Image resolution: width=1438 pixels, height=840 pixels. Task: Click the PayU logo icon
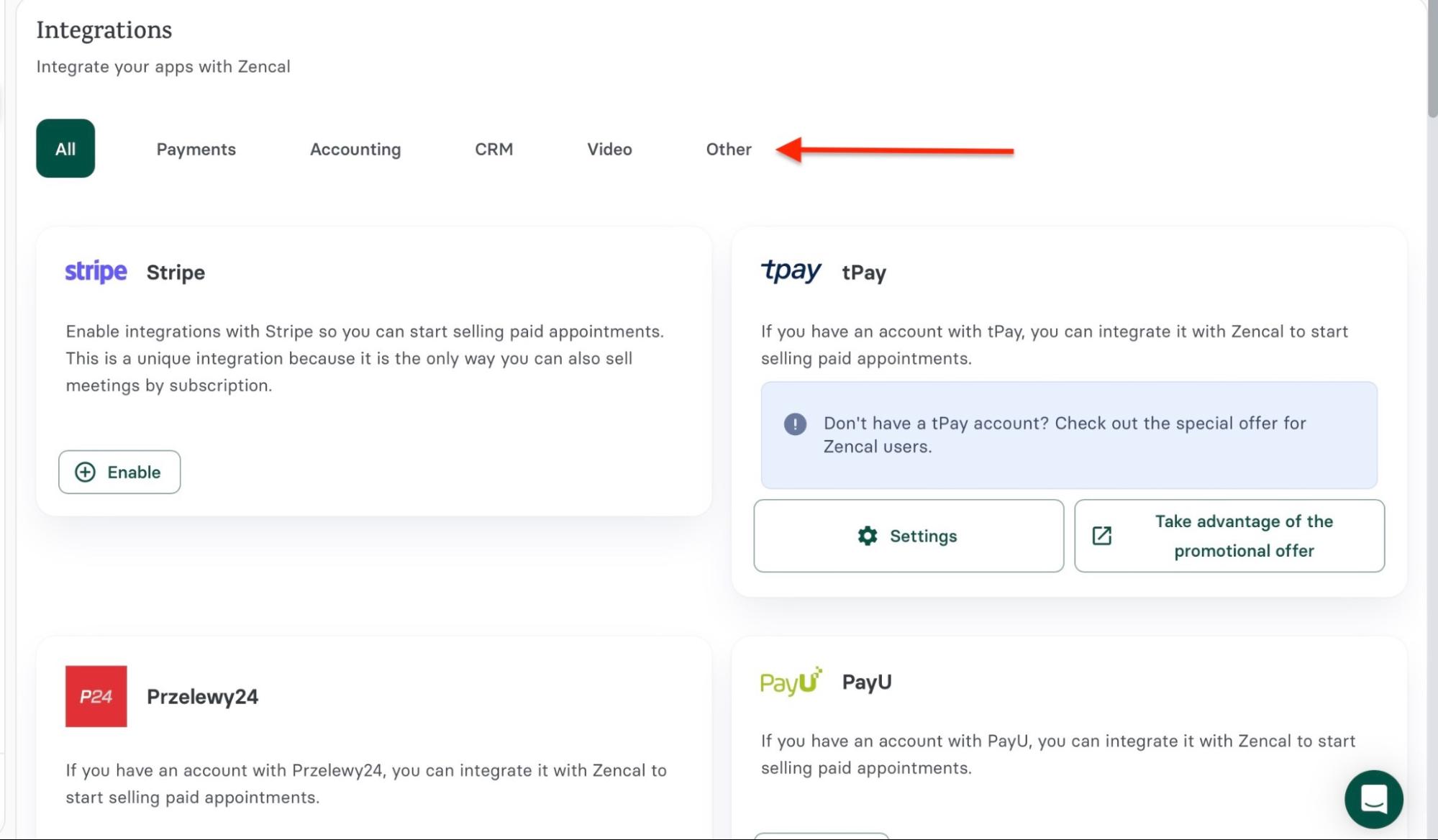tap(791, 681)
